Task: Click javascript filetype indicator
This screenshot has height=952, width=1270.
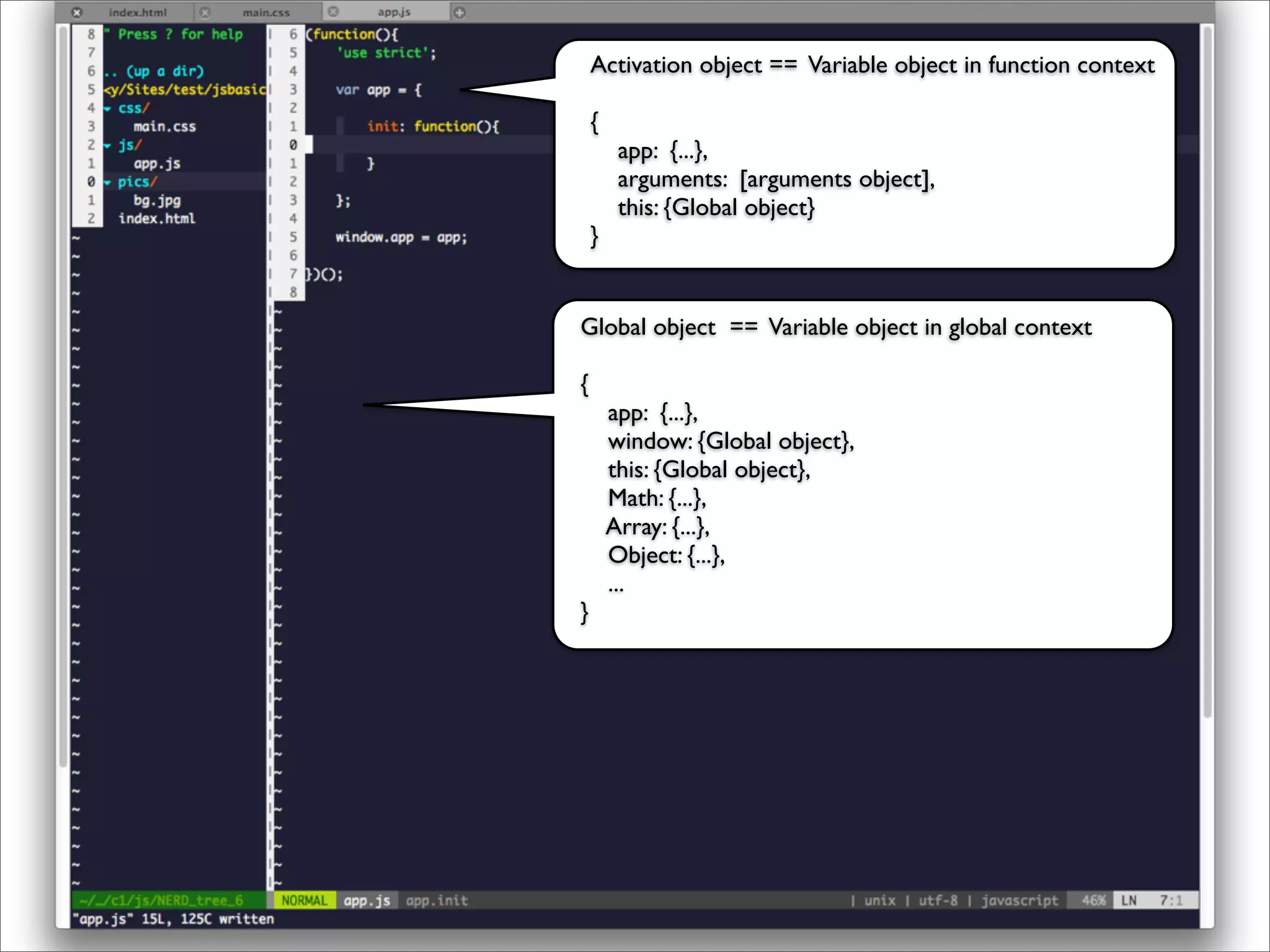Action: coord(1019,900)
